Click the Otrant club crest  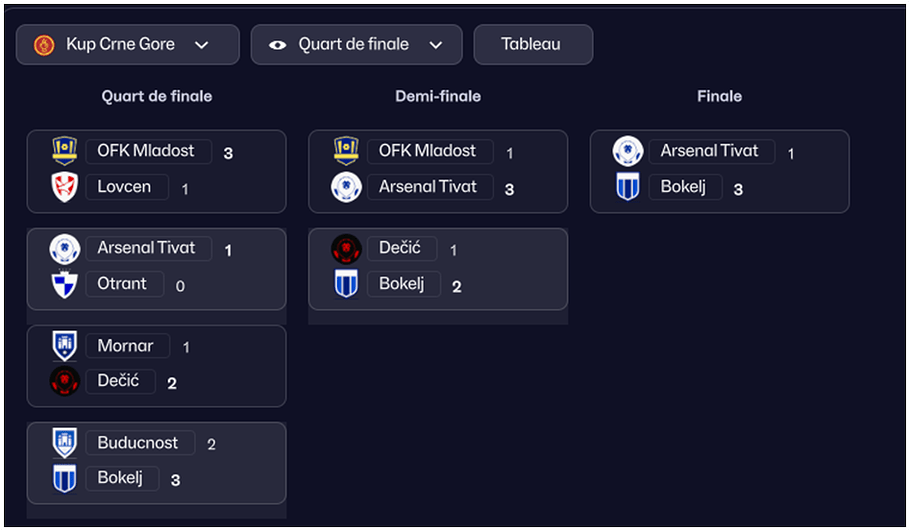point(65,284)
